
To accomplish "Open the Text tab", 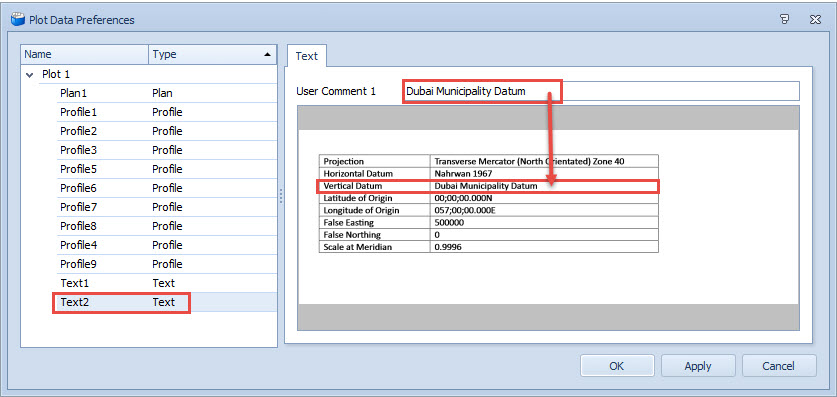I will tap(306, 56).
